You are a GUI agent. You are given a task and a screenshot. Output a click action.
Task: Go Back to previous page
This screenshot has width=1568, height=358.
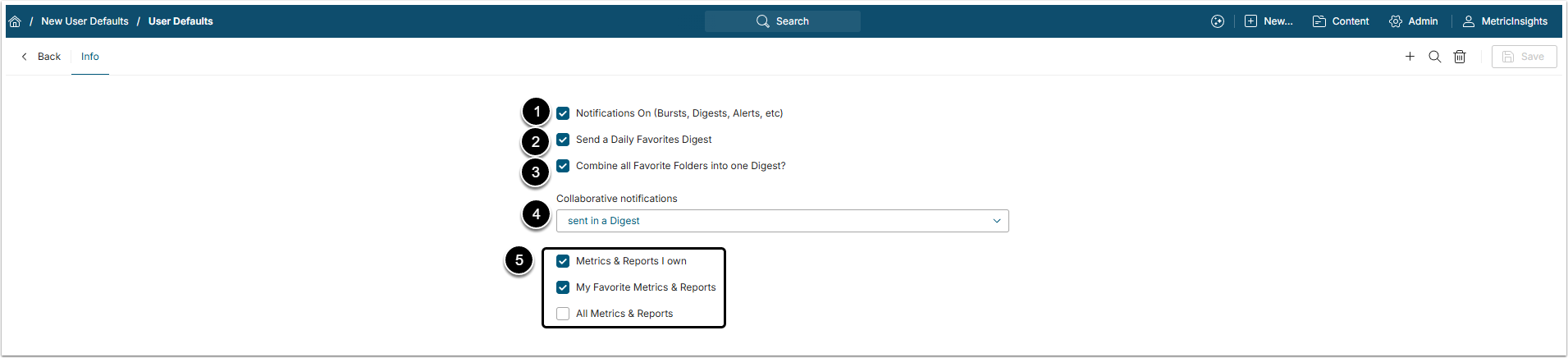coord(41,57)
